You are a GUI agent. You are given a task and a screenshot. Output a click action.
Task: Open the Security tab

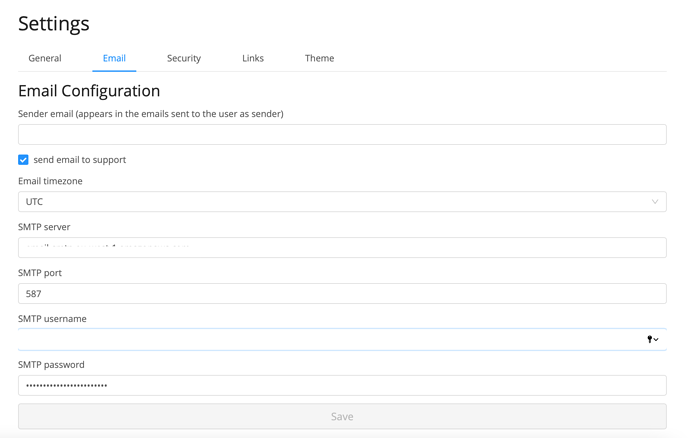point(184,58)
